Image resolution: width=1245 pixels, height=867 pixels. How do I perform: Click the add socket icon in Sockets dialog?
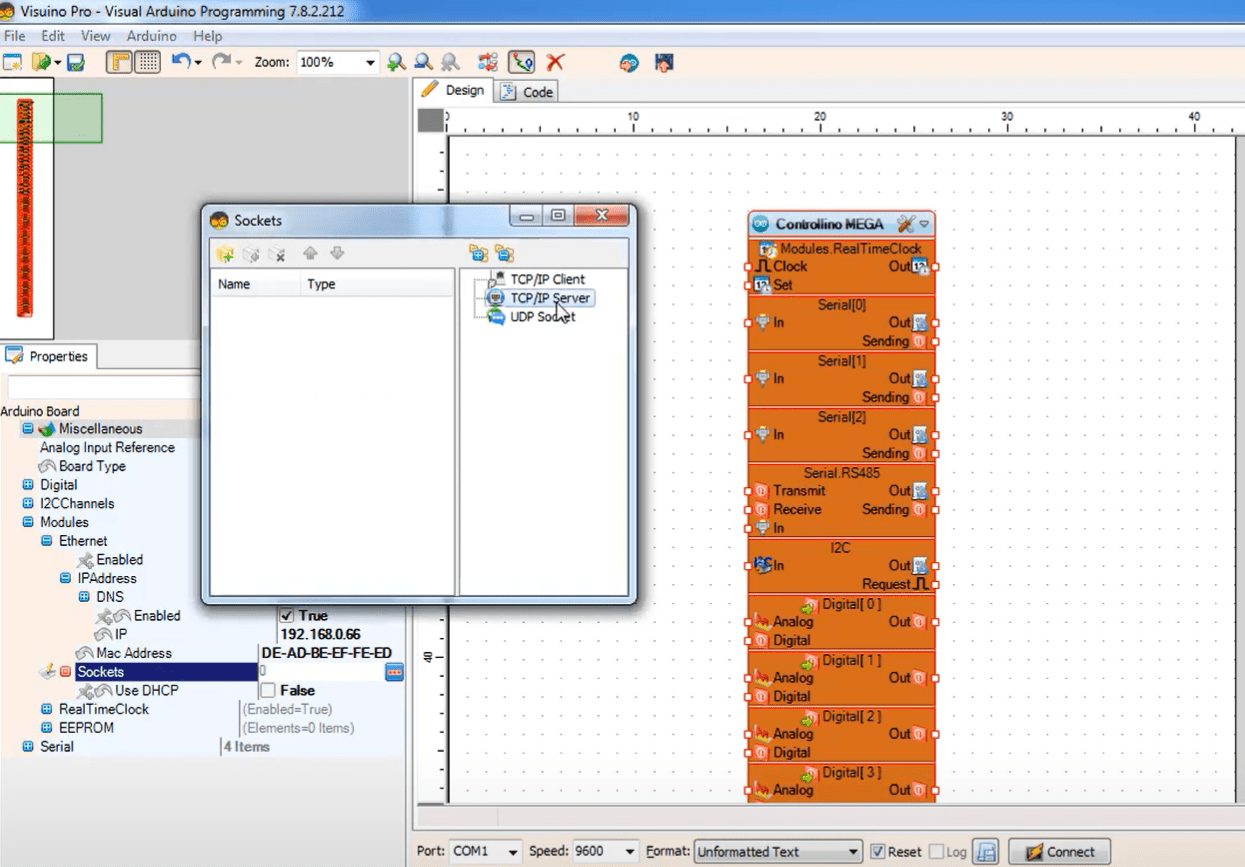pos(225,254)
